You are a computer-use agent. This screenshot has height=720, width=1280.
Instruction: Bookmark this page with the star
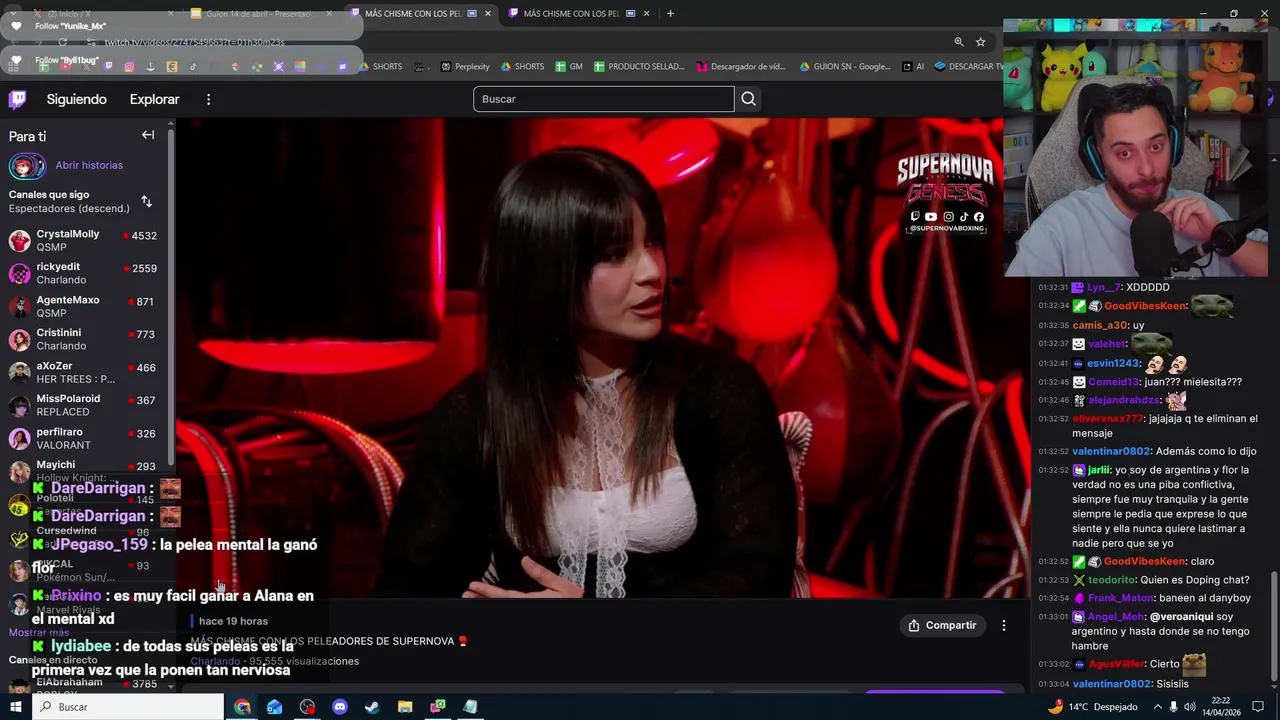pos(981,42)
